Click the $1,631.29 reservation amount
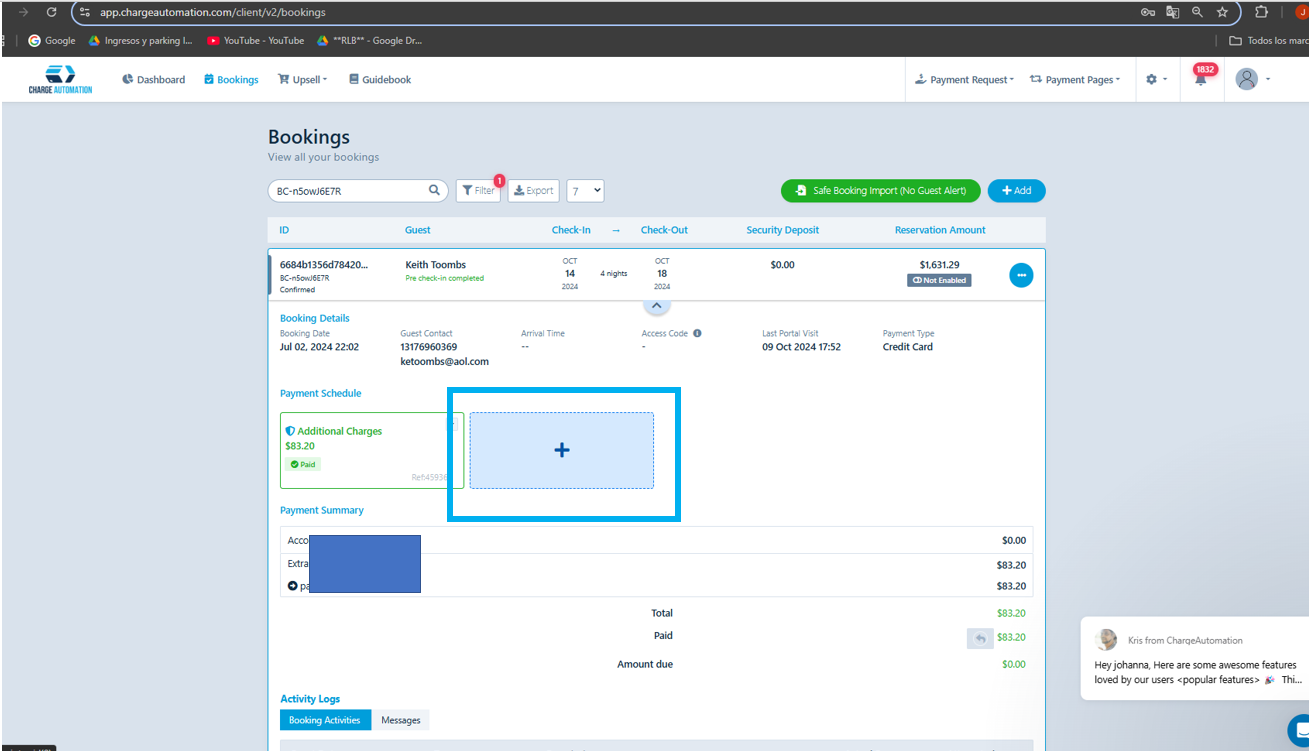The width and height of the screenshot is (1309, 751). pyautogui.click(x=939, y=265)
